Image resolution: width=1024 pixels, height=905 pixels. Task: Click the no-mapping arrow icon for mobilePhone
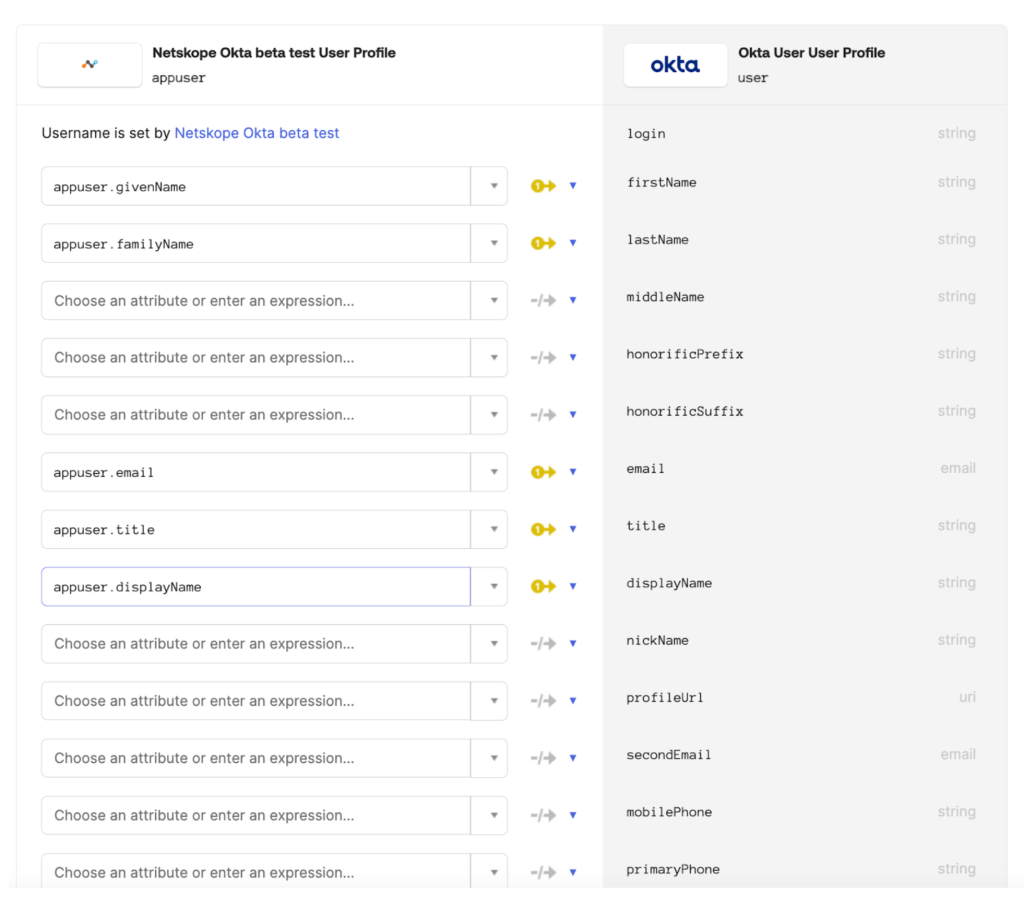[543, 815]
